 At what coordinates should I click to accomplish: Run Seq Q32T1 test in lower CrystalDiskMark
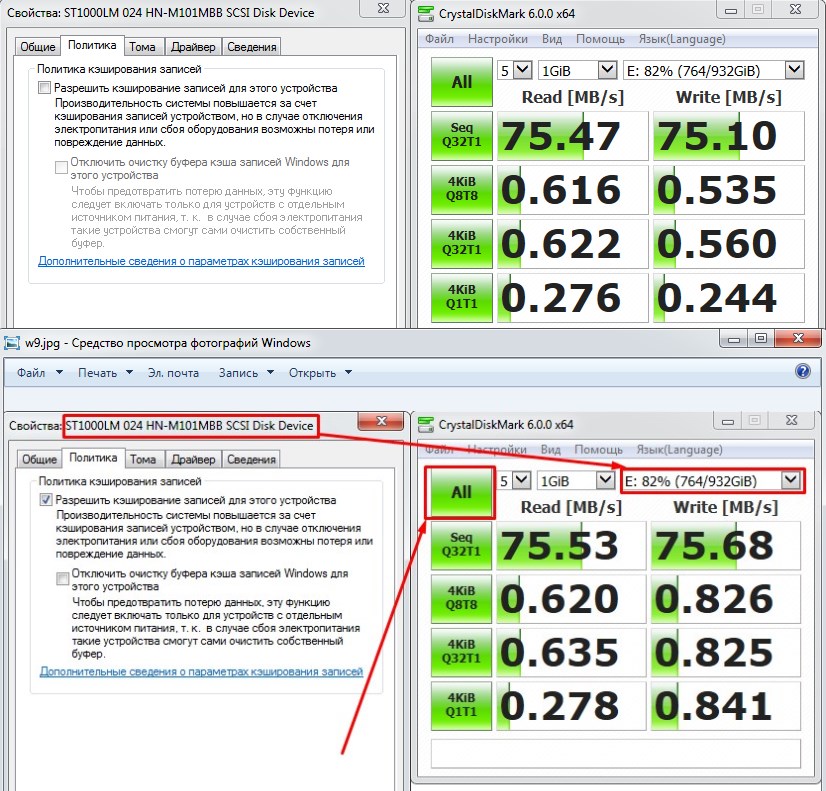click(x=460, y=545)
